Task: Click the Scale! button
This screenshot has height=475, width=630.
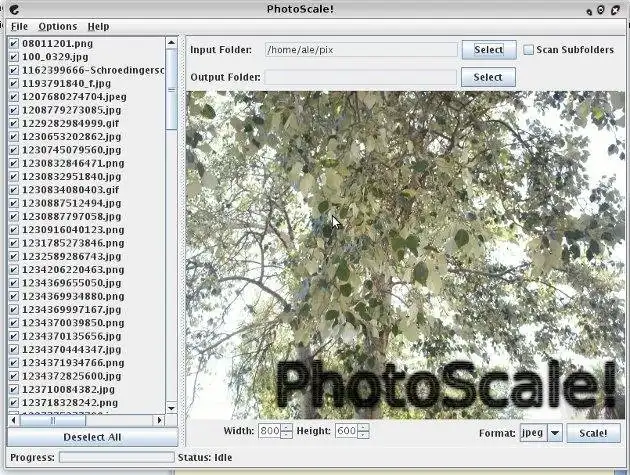Action: [x=593, y=433]
